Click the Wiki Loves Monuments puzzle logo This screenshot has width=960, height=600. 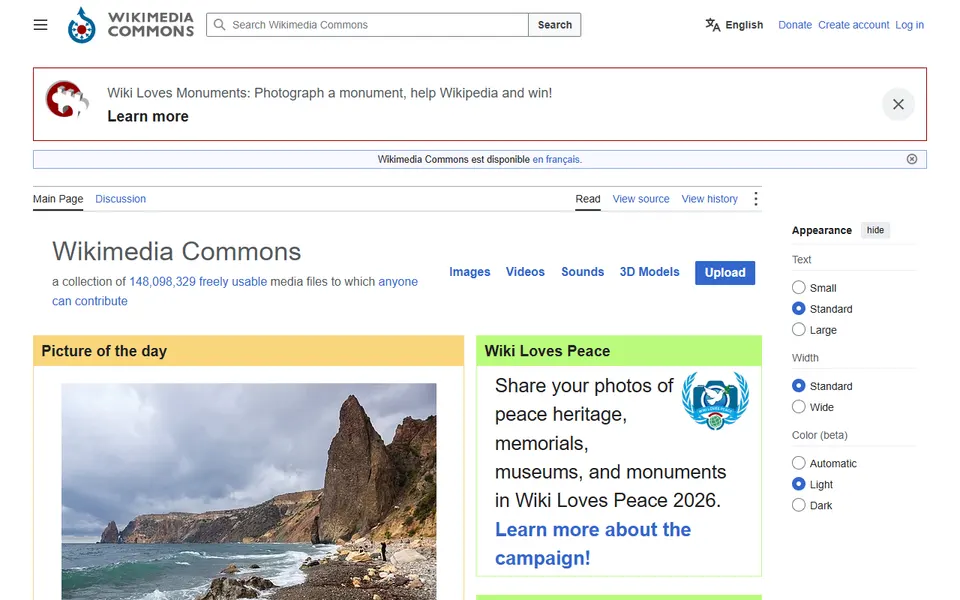[67, 99]
